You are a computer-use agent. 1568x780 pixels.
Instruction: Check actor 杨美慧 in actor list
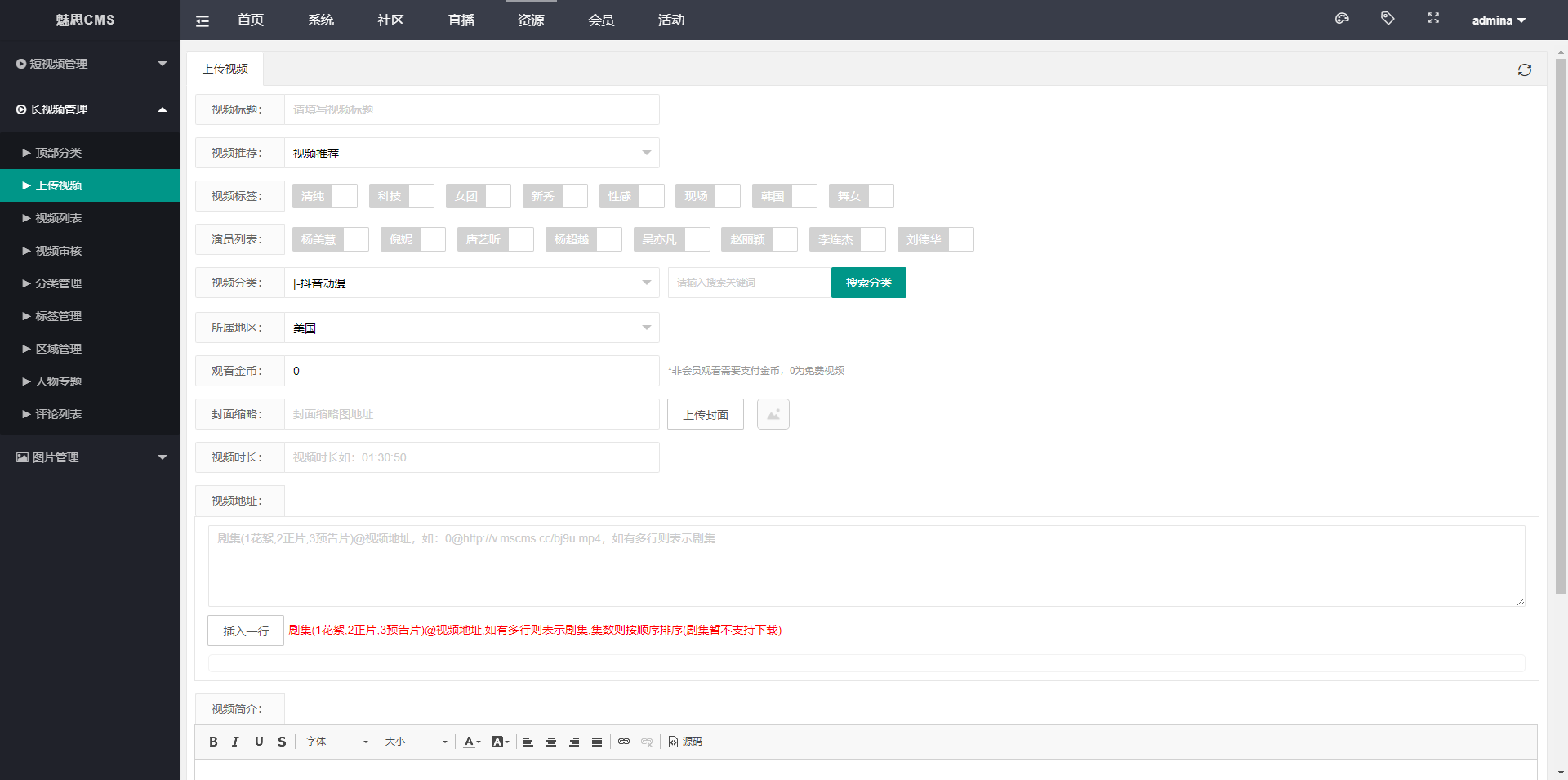coord(331,239)
